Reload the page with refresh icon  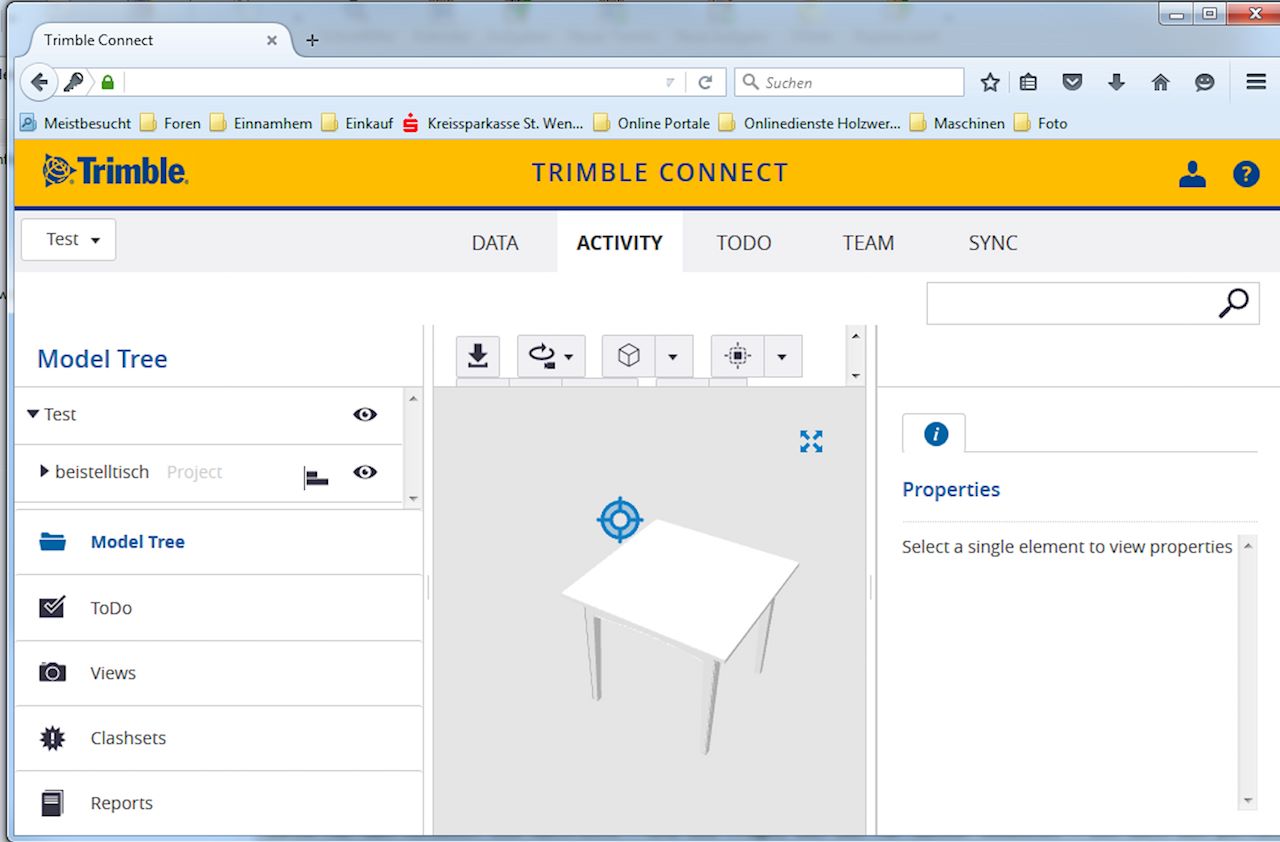pos(705,82)
